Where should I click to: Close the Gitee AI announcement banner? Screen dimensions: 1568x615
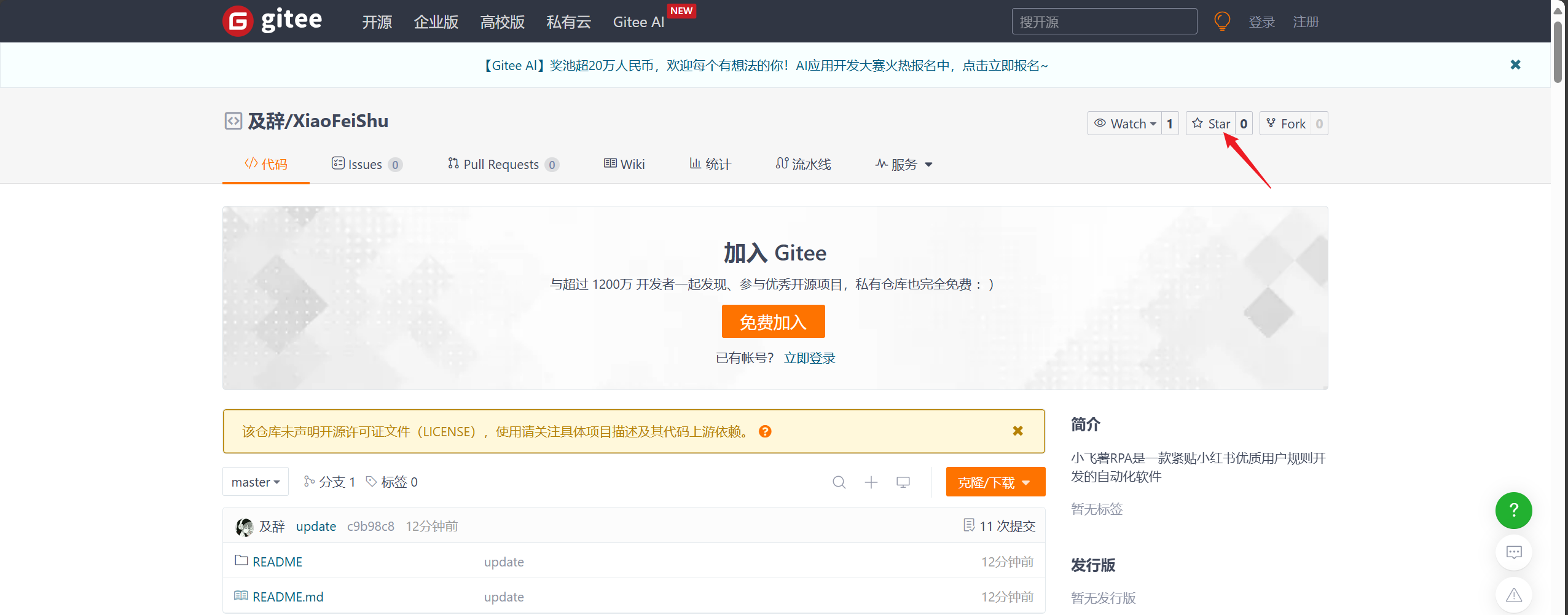point(1515,65)
